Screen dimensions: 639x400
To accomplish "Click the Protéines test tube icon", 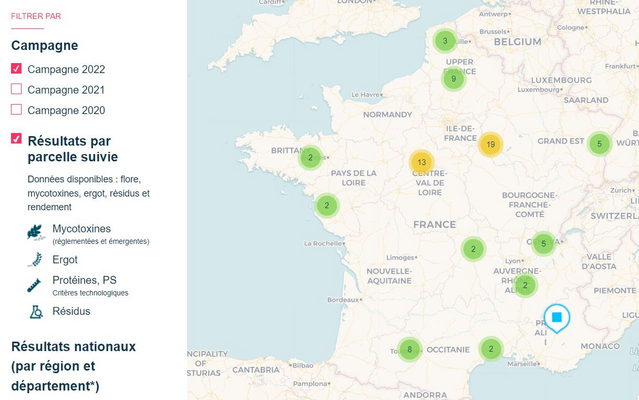I will 35,286.
